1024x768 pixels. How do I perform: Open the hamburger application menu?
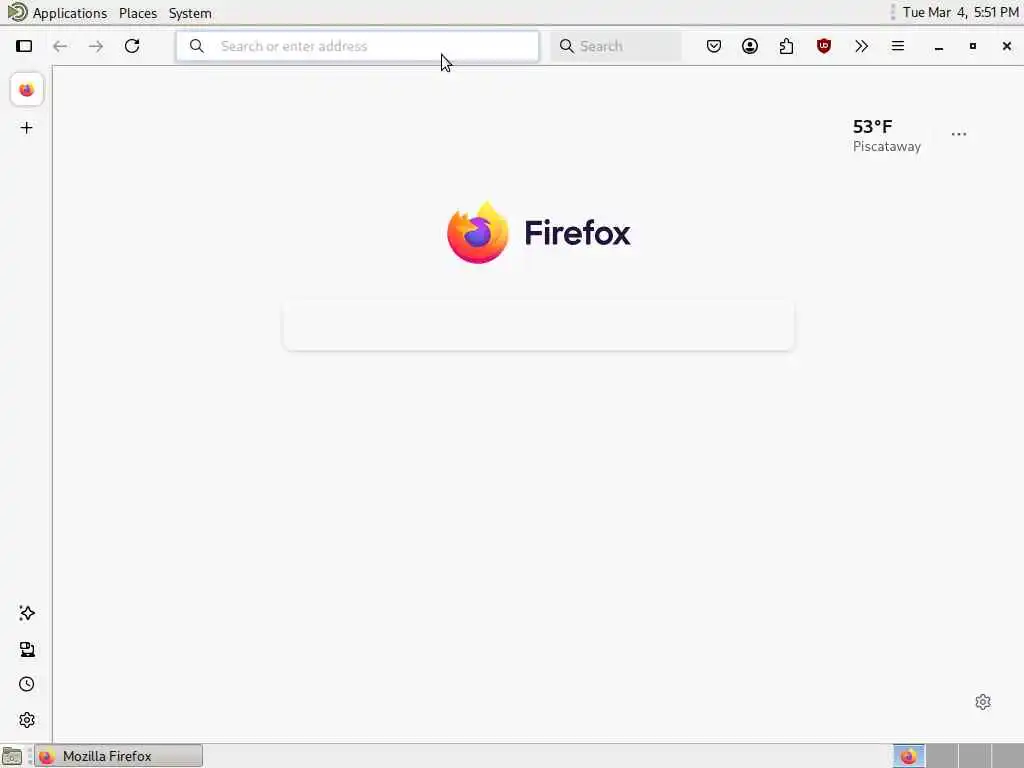(x=898, y=46)
